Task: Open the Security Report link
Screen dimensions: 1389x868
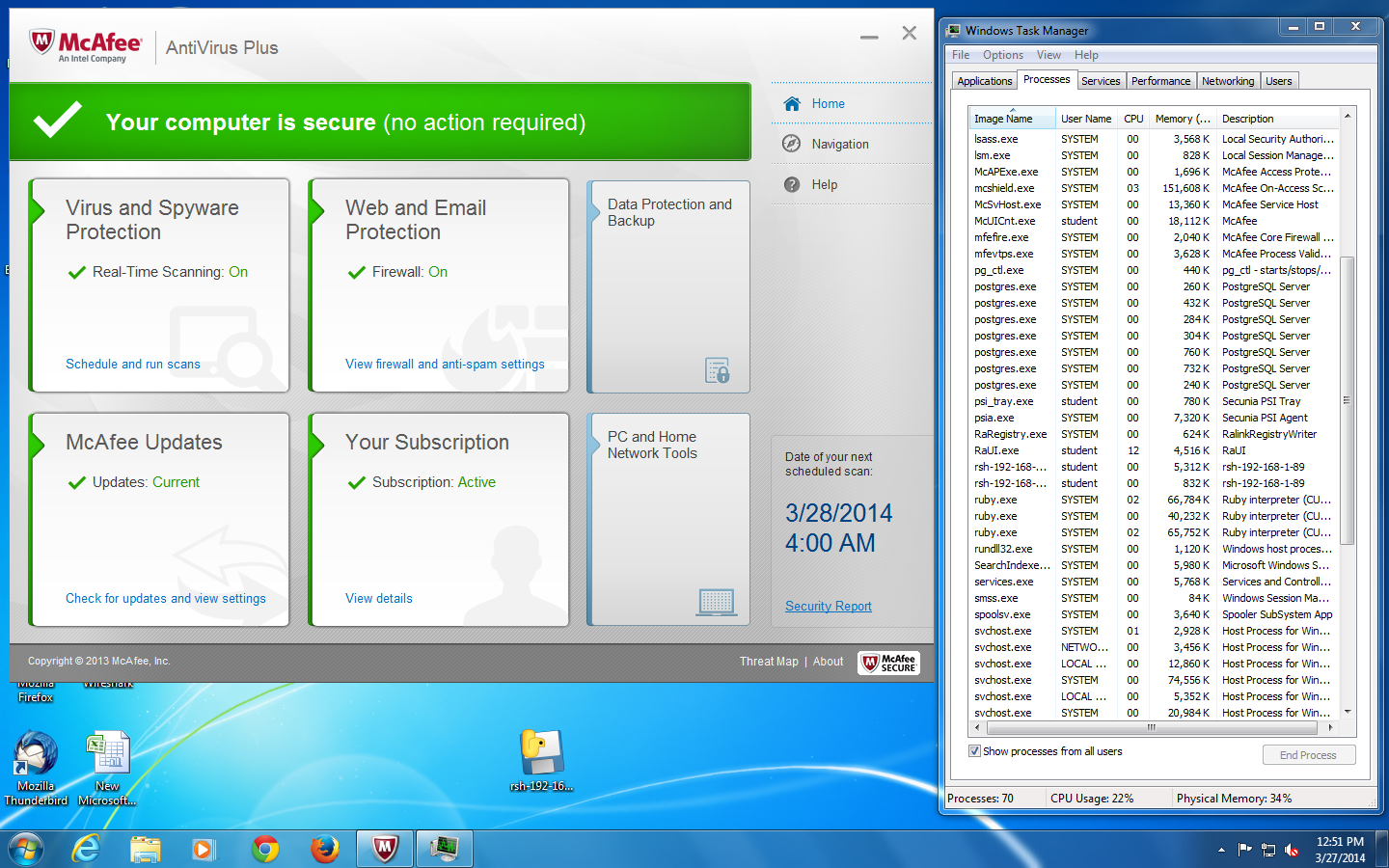Action: (x=829, y=606)
